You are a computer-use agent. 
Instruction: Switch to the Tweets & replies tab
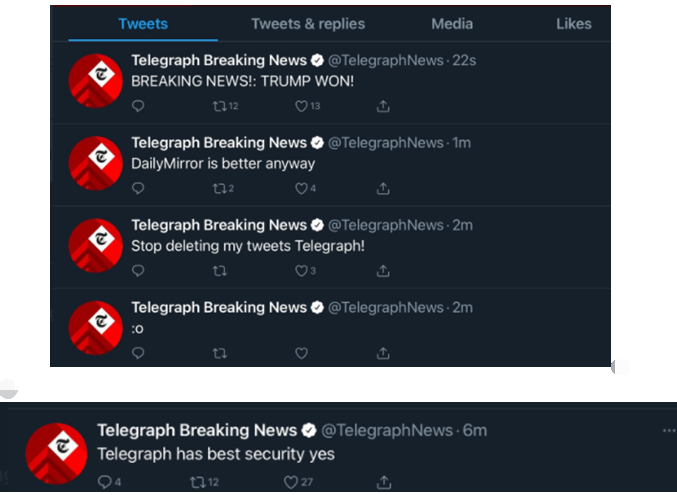click(x=308, y=24)
